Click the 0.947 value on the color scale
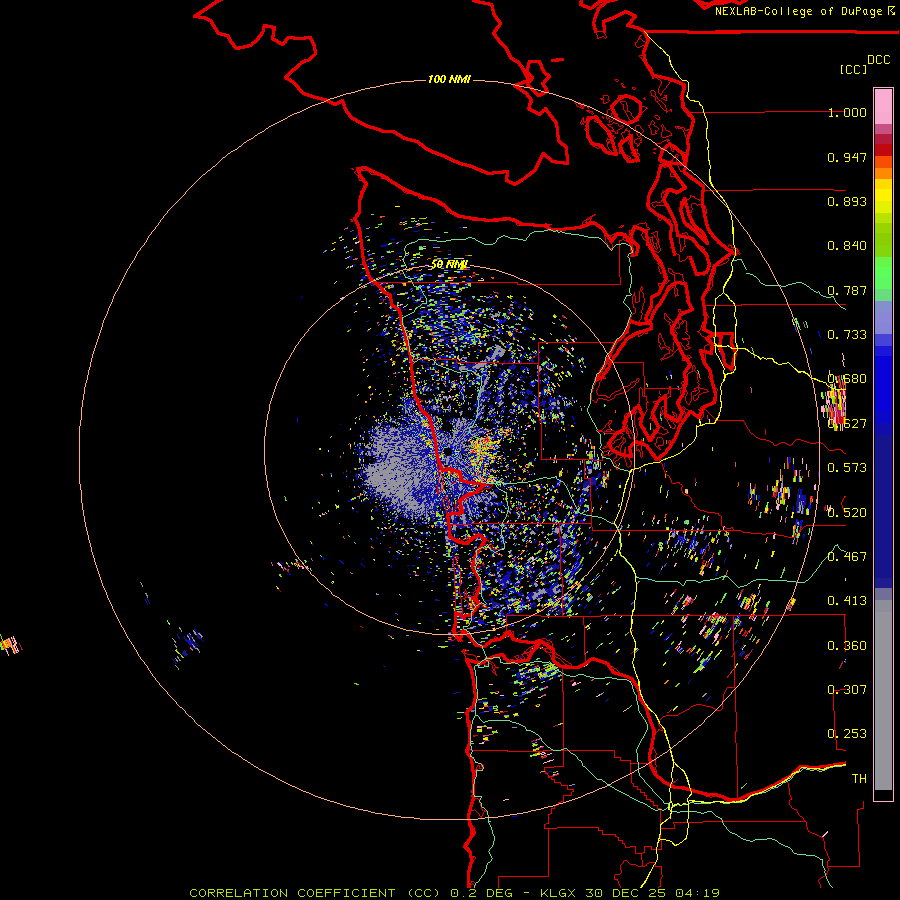 pos(847,157)
